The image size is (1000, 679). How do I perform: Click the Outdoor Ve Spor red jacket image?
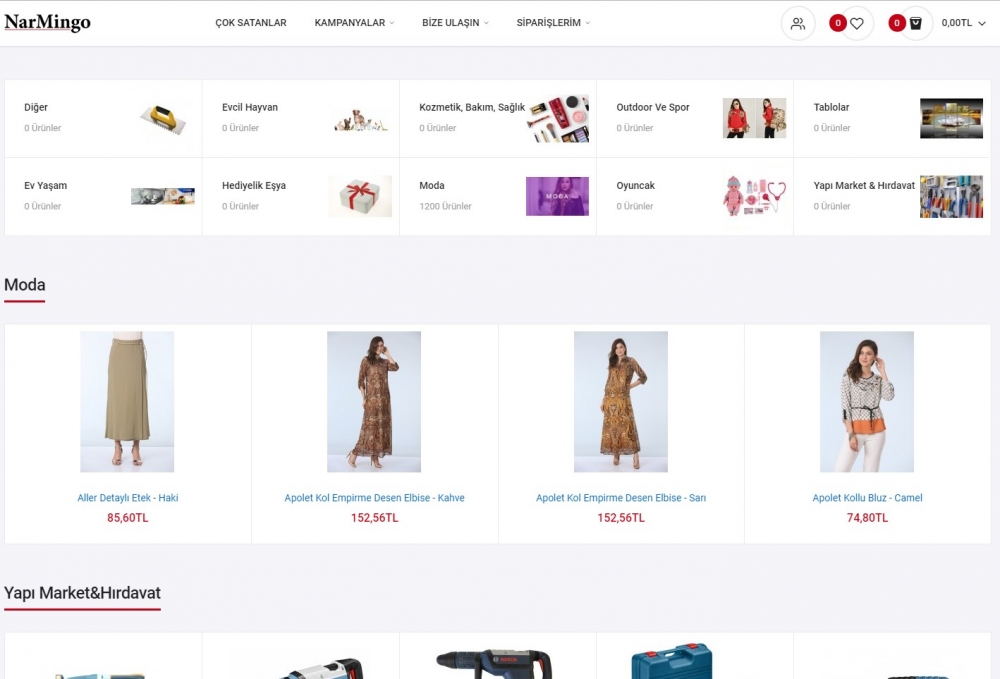pos(754,118)
